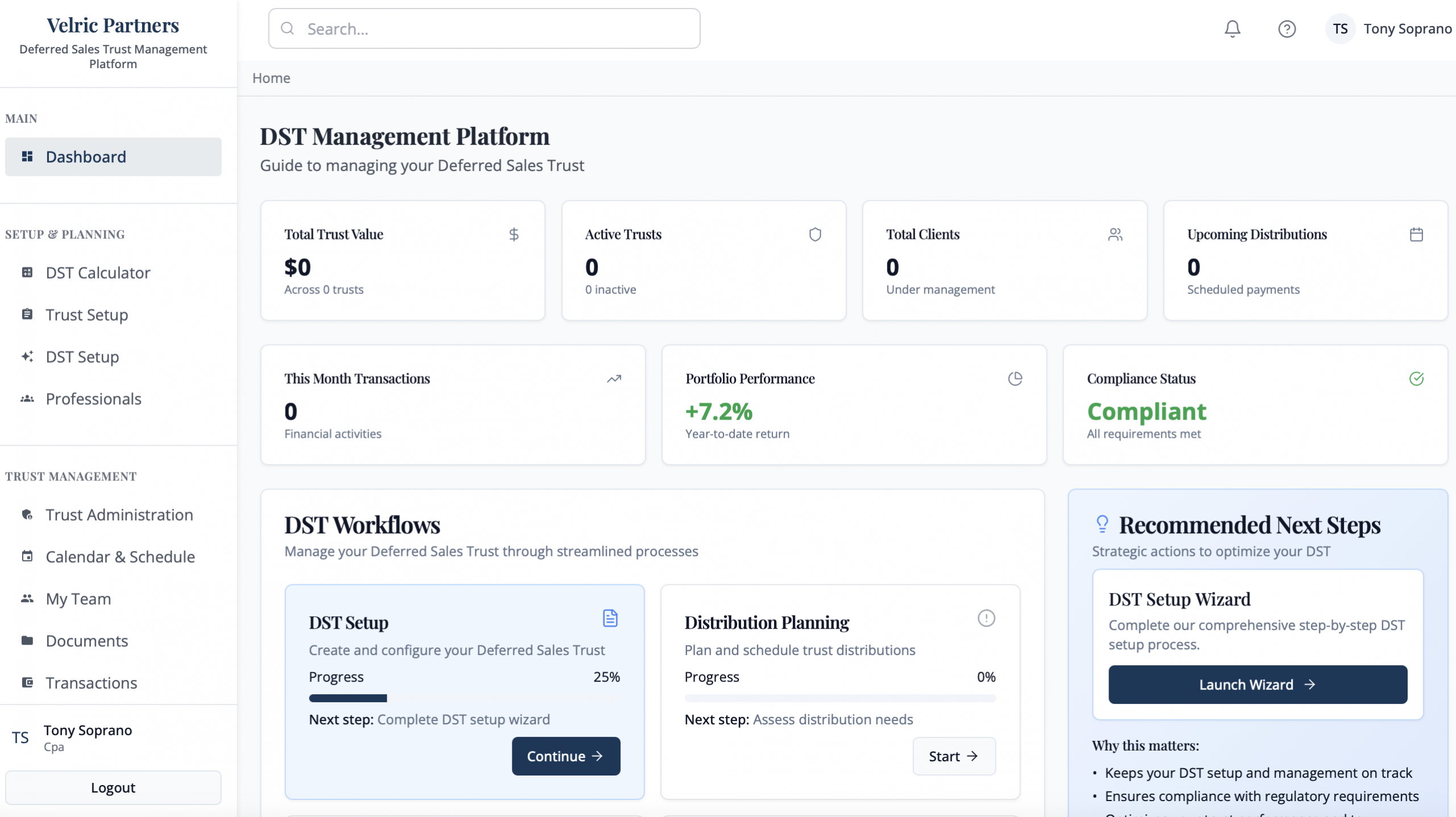This screenshot has height=817, width=1456.
Task: Click into the Search input field
Action: pos(483,28)
